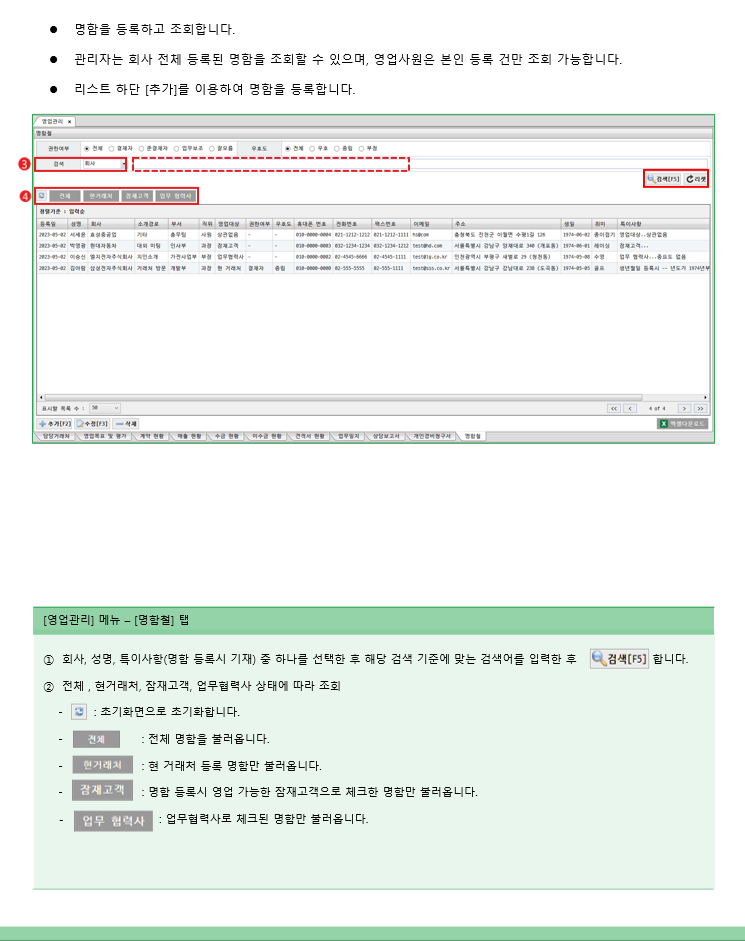Sort by the 소개경로 column header
The height and width of the screenshot is (941, 745).
[x=151, y=224]
